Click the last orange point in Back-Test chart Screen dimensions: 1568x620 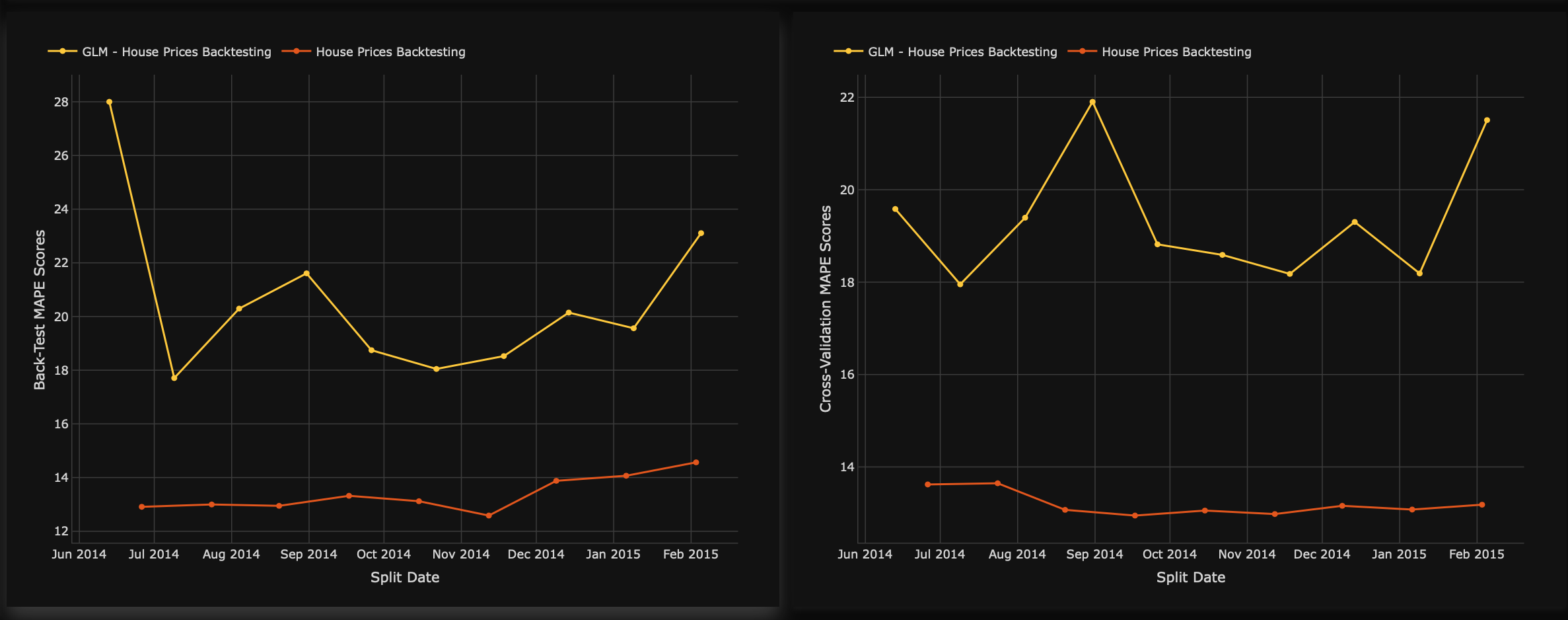[x=695, y=463]
